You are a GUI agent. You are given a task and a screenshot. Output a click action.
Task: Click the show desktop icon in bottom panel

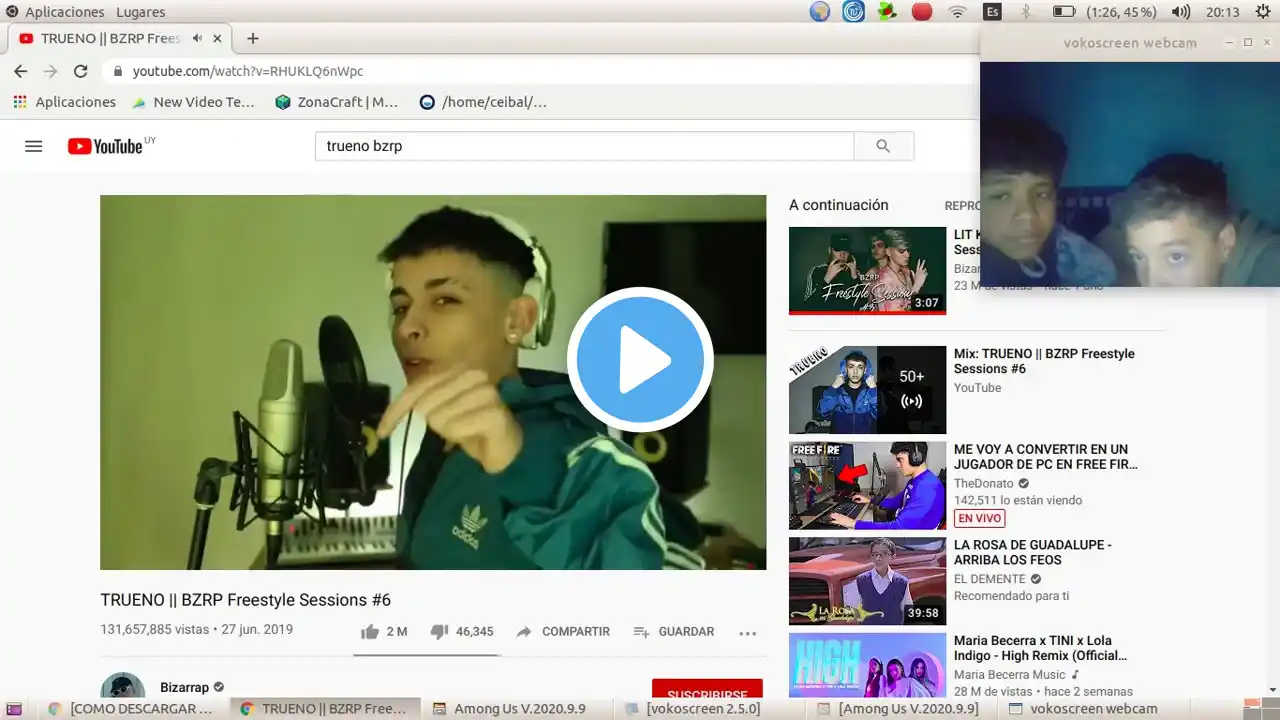click(x=13, y=709)
